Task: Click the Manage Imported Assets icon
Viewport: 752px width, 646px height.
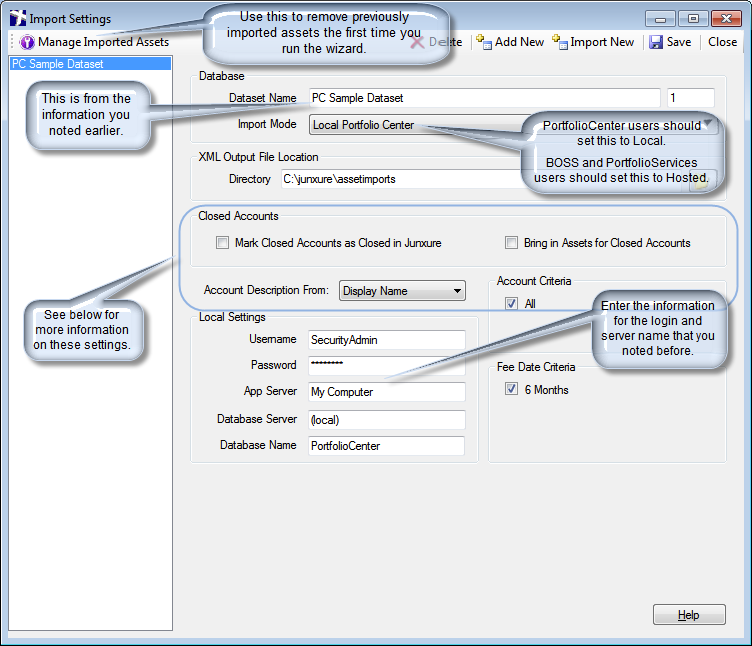Action: 27,42
